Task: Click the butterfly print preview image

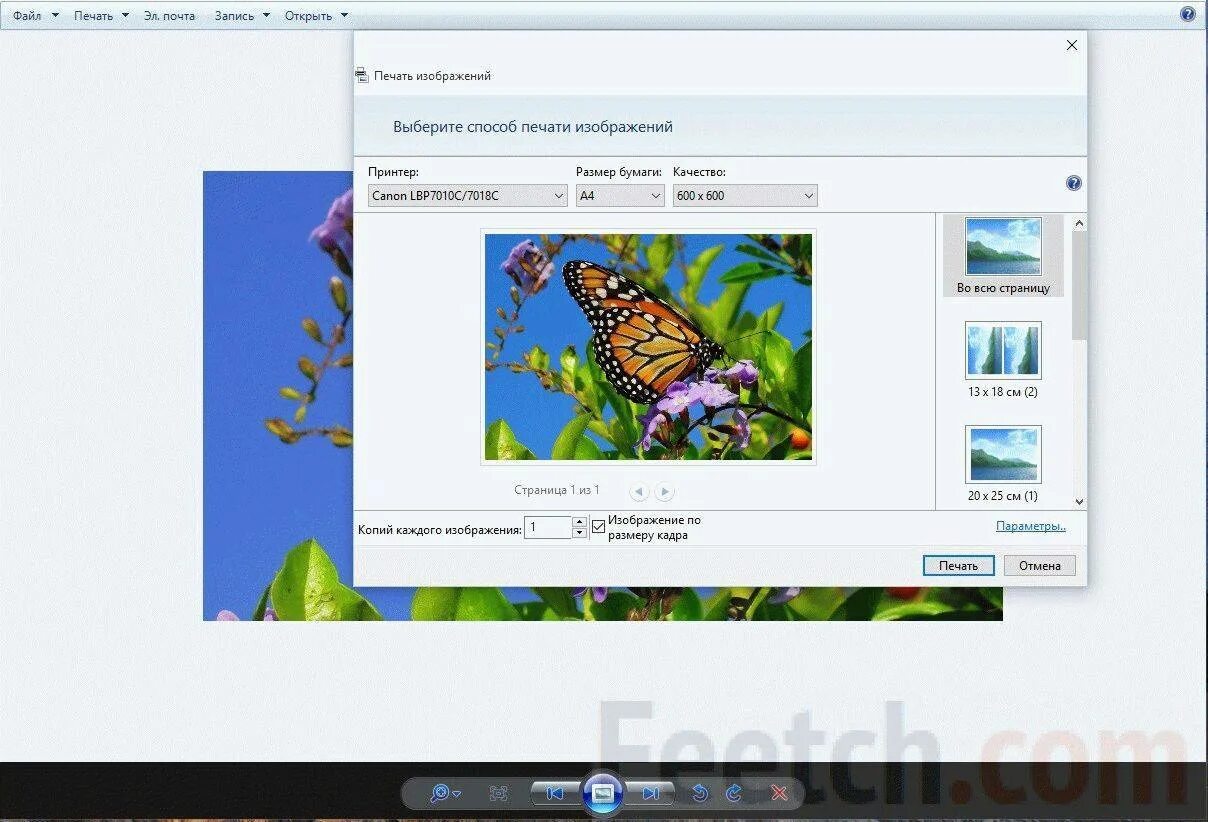Action: (x=648, y=347)
